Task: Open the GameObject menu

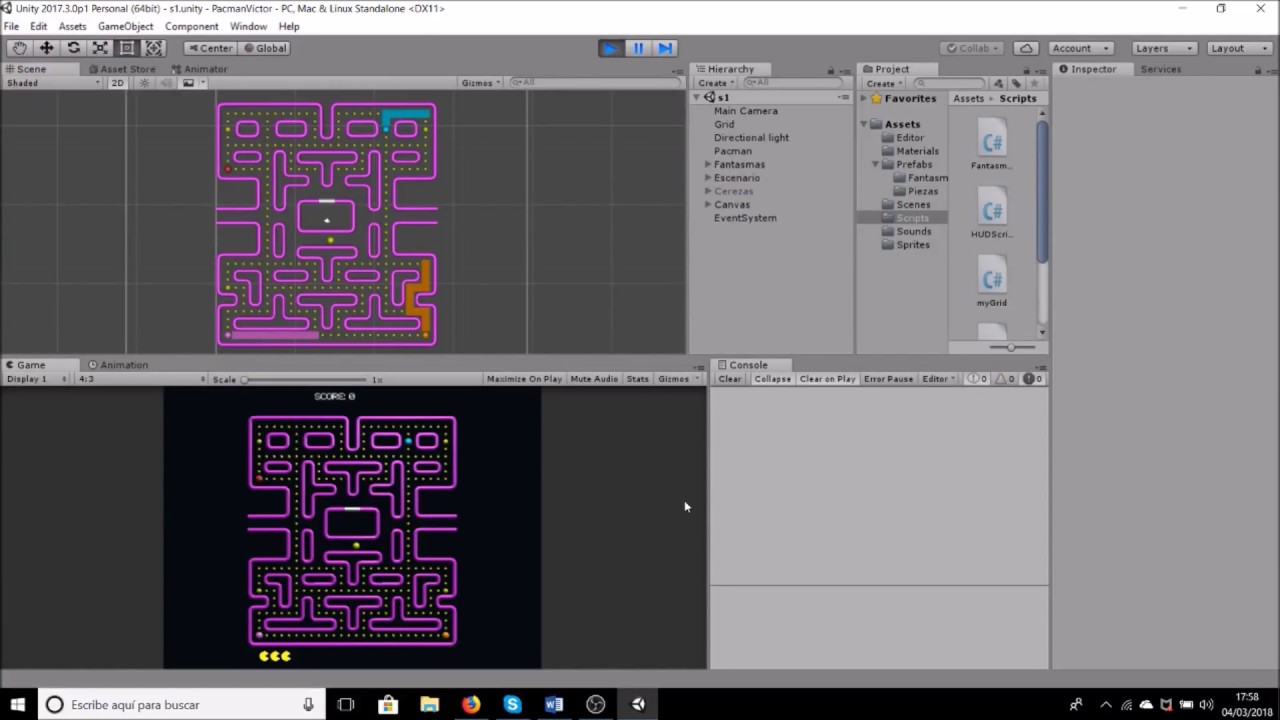Action: pyautogui.click(x=126, y=26)
